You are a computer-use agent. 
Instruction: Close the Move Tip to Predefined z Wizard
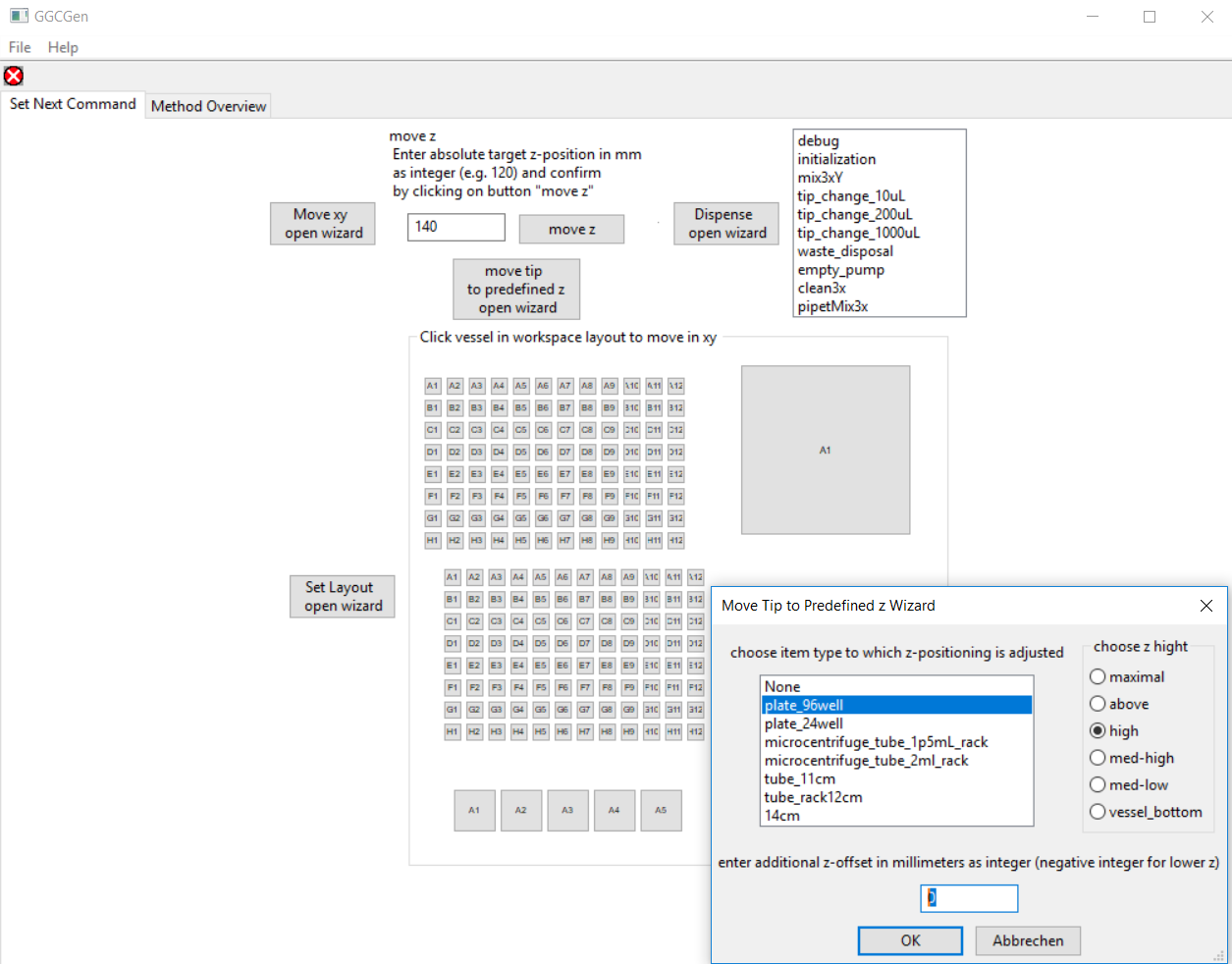coord(1206,606)
